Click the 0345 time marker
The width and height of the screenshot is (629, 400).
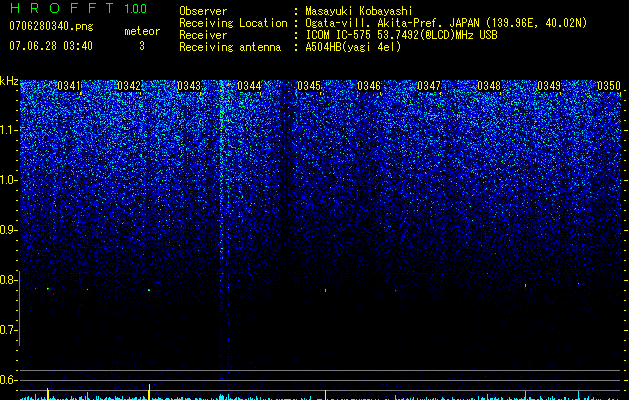tap(309, 86)
